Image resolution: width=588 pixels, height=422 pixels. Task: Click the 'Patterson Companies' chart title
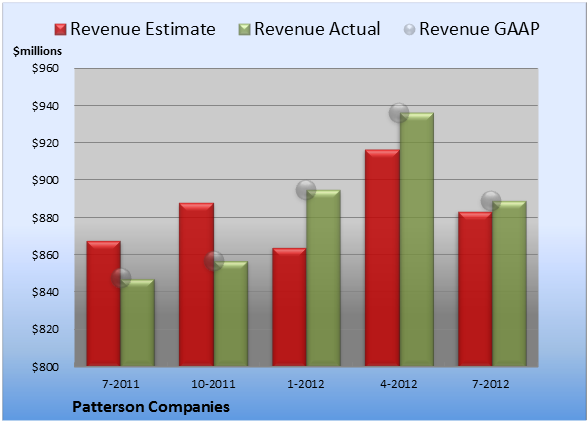[151, 407]
